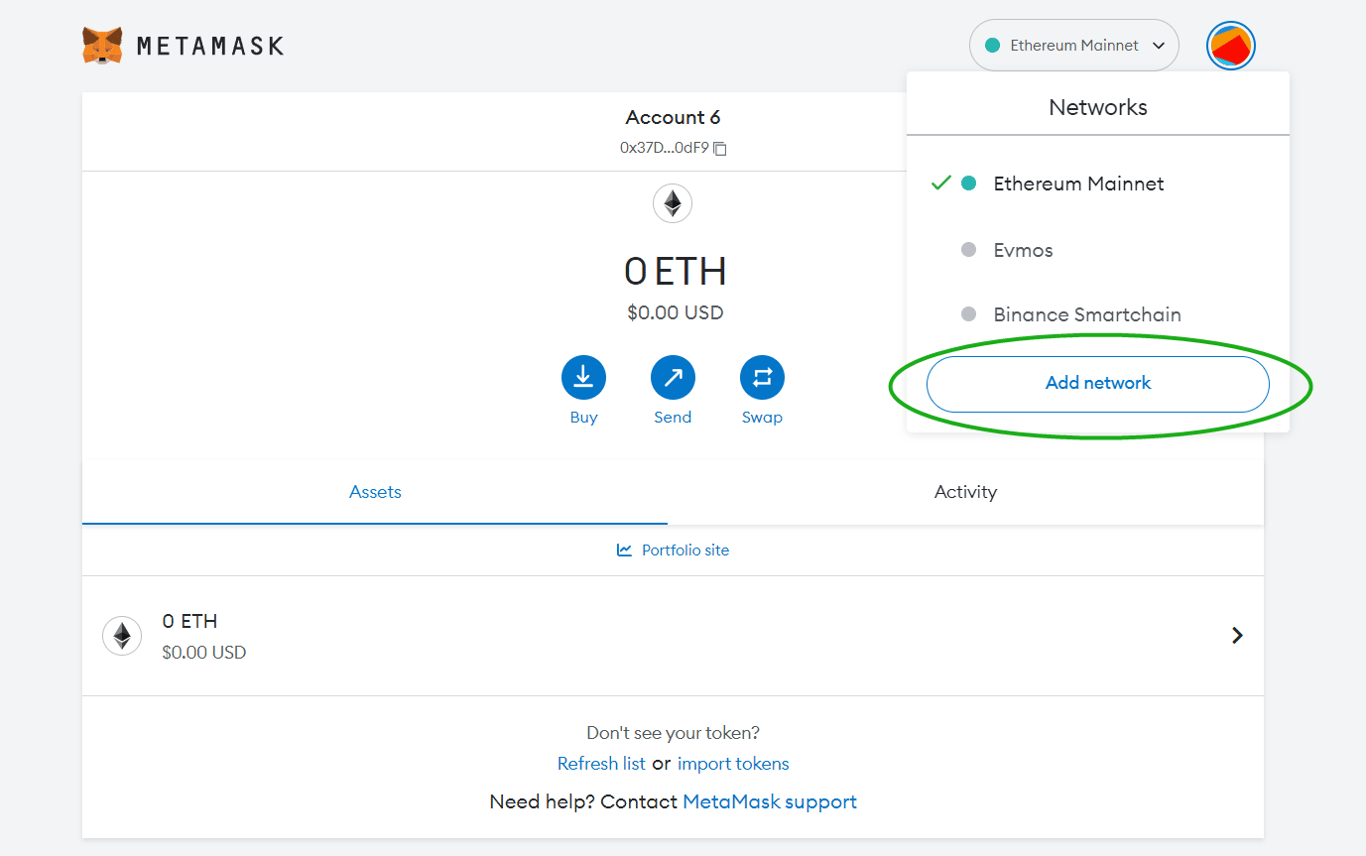Click the green checkmark beside Ethereum Mainnet
This screenshot has width=1366, height=856.
pos(940,183)
